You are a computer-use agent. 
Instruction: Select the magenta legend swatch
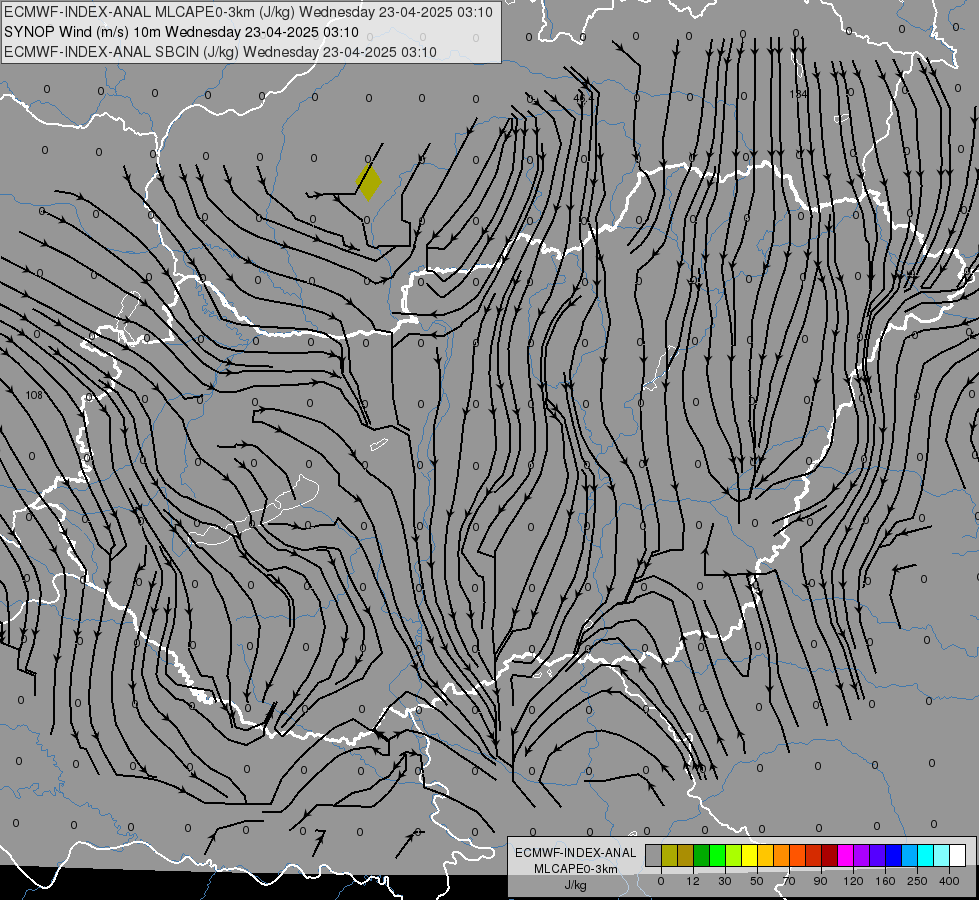coord(846,855)
